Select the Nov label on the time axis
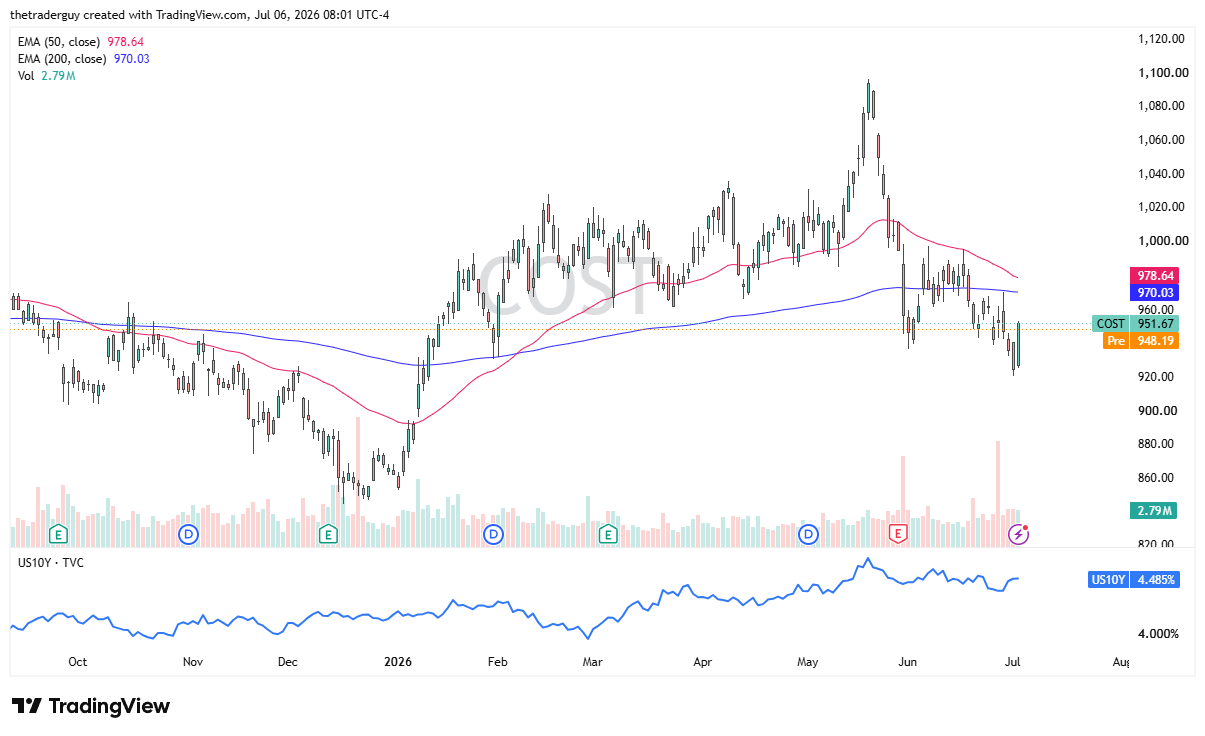1205x736 pixels. [193, 662]
